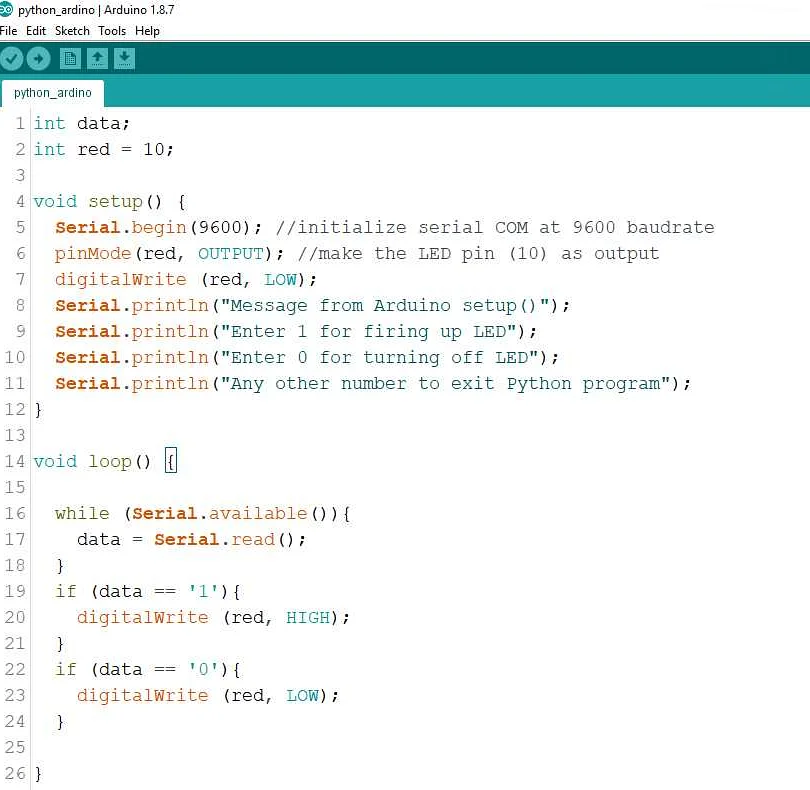Click Serial.begin(9600) code

pyautogui.click(x=159, y=227)
